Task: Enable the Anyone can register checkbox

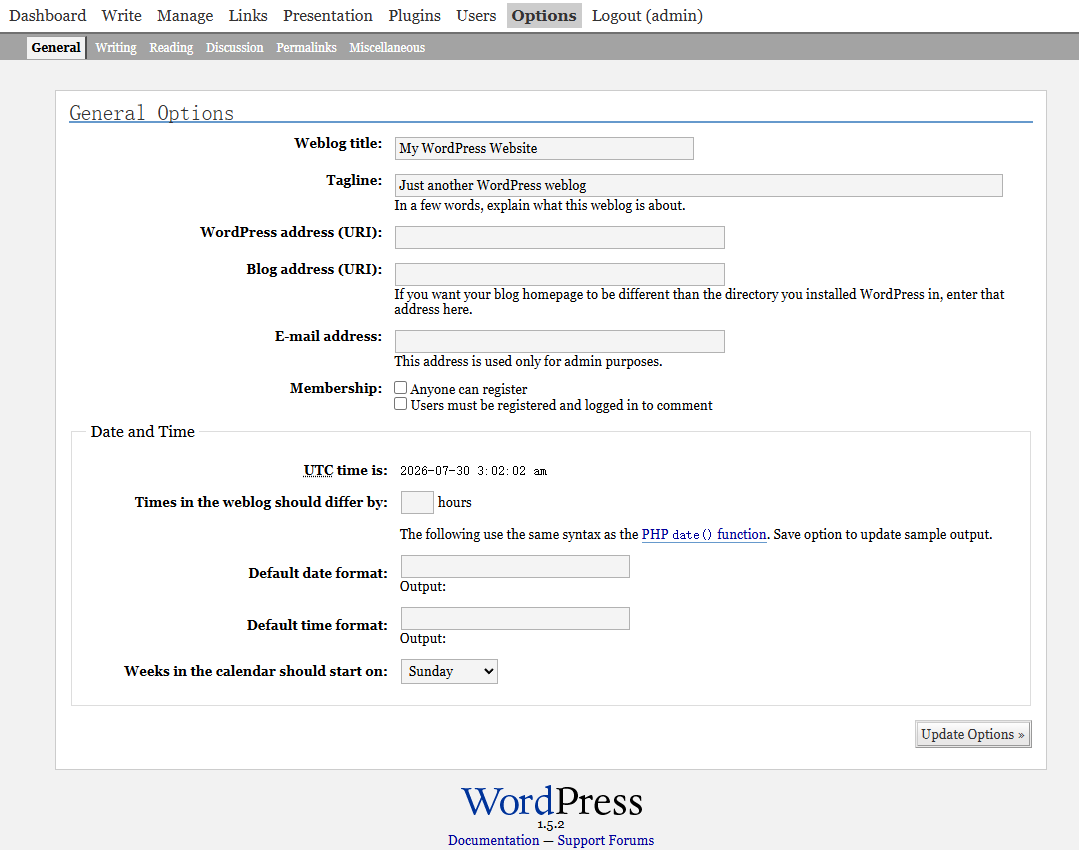Action: [x=400, y=387]
